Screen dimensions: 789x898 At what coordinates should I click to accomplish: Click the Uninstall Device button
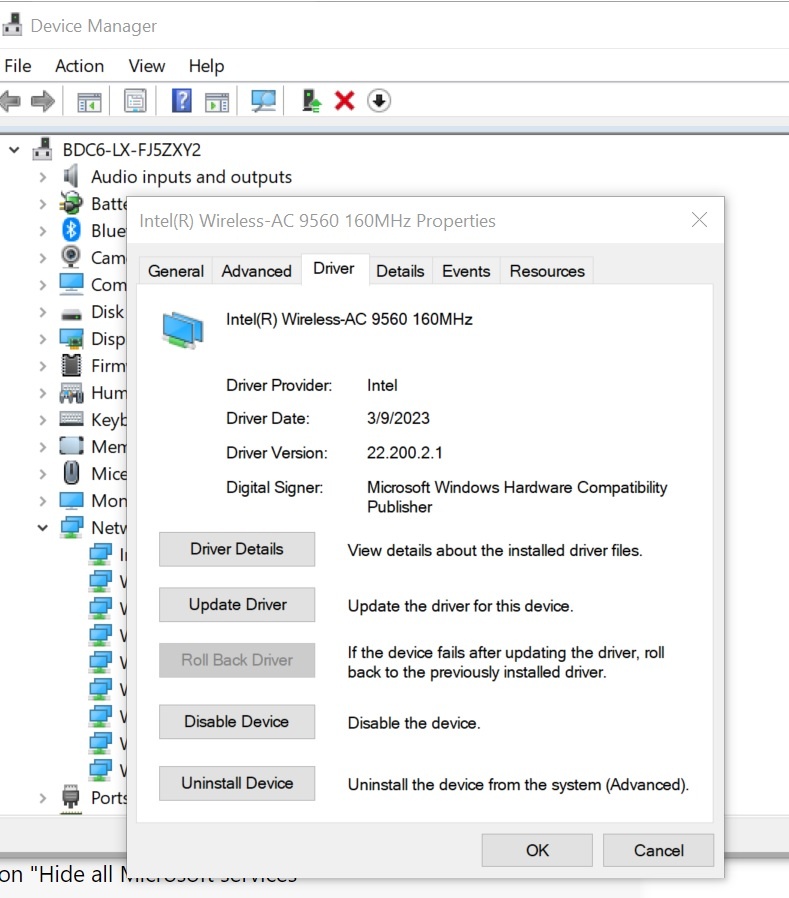coord(237,783)
